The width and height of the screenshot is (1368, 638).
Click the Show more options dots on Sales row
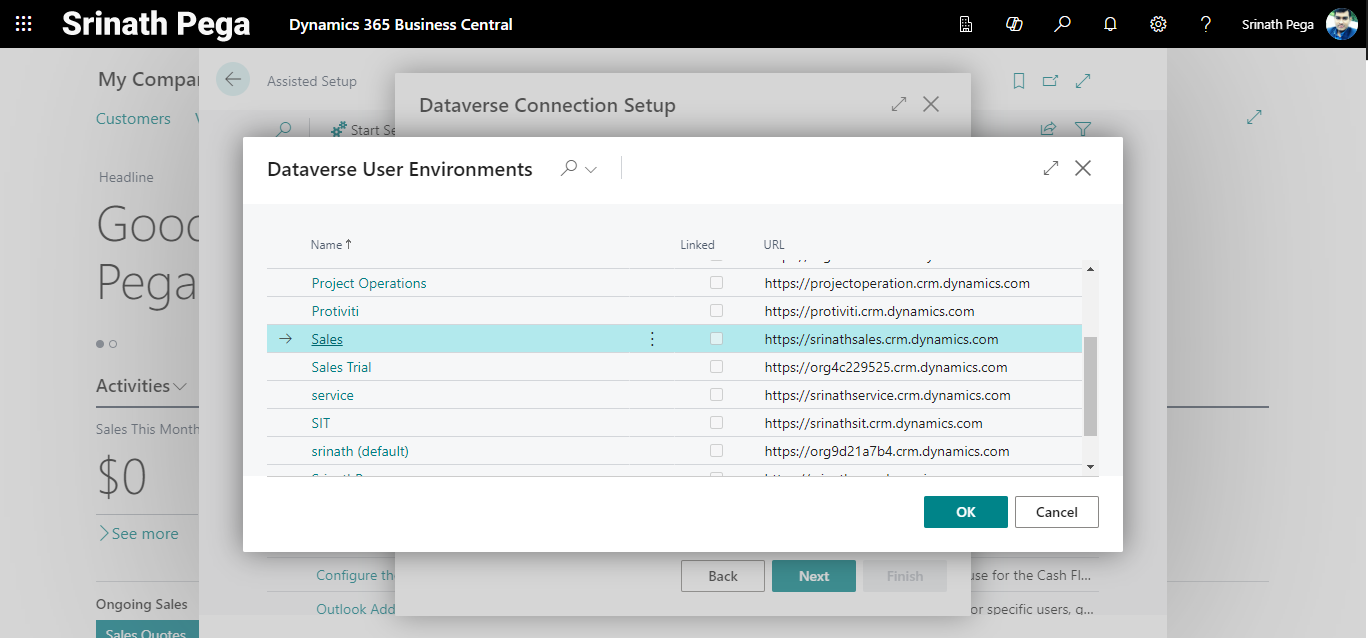[x=652, y=339]
